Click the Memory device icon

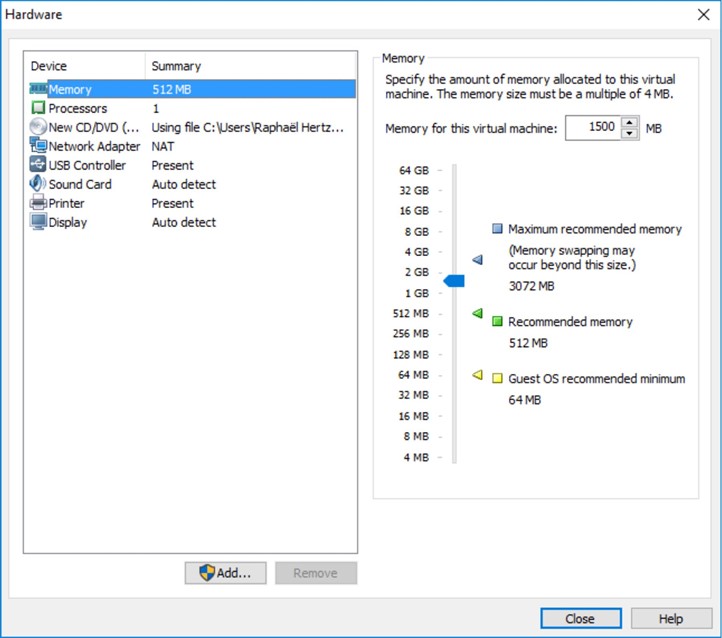tap(38, 88)
